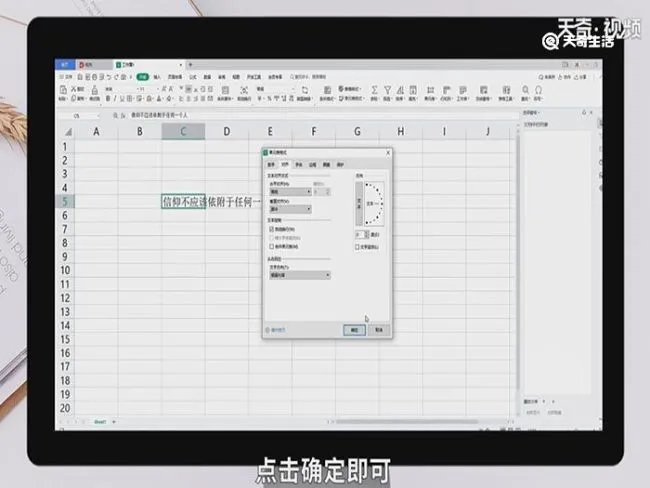Click the Cut scissors icon
This screenshot has width=650, height=488.
coord(74,89)
